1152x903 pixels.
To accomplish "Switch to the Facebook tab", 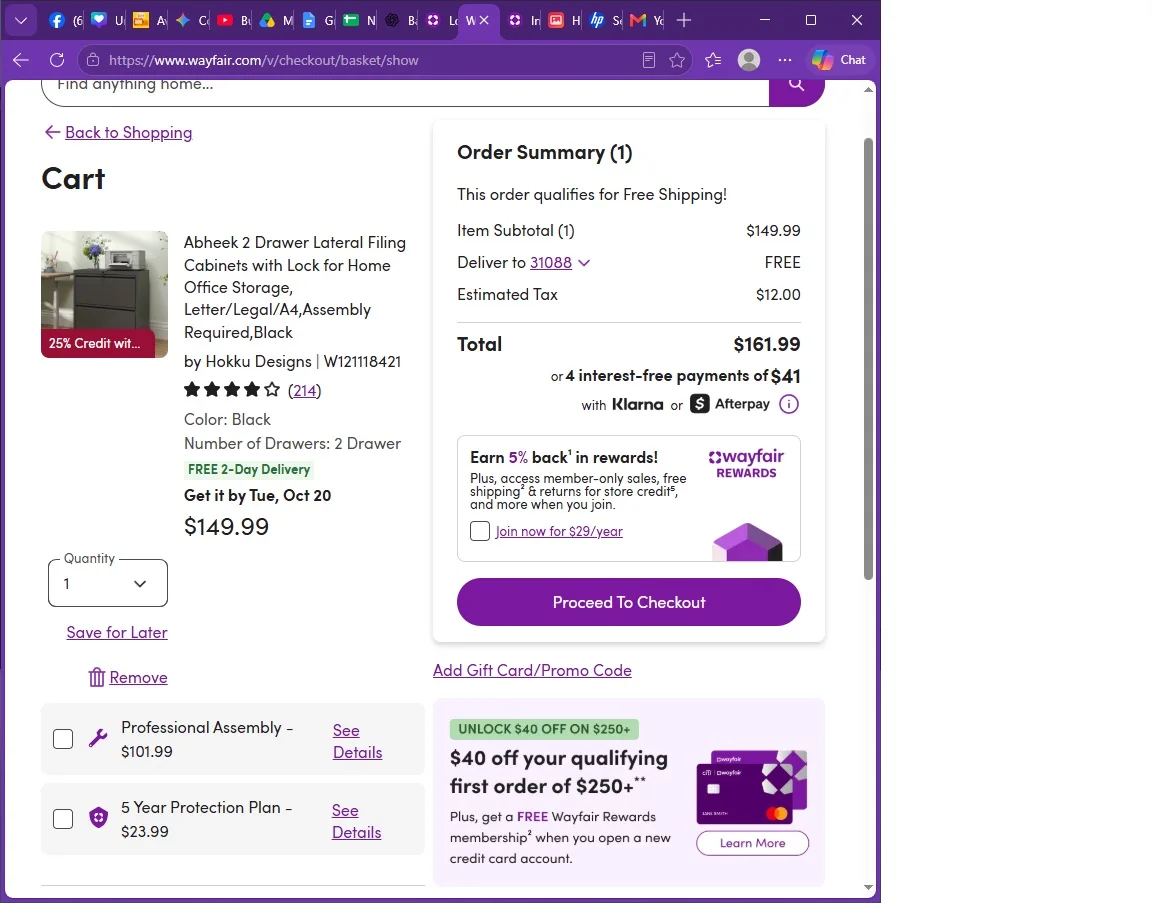I will click(x=57, y=21).
